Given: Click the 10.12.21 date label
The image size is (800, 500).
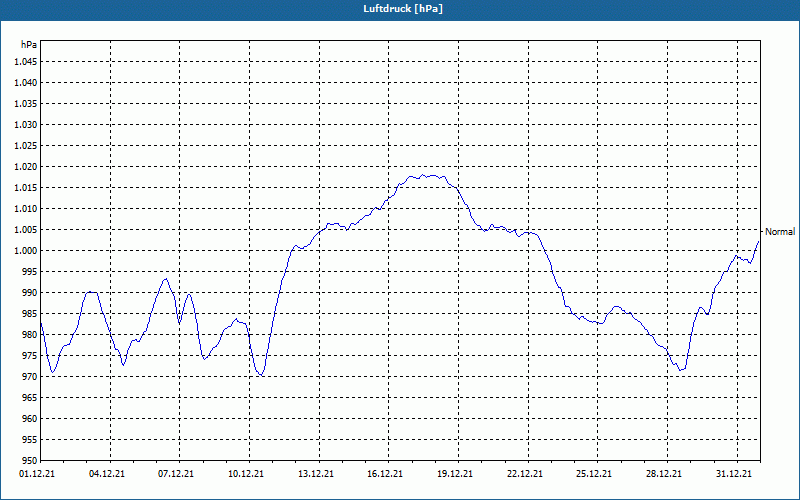Looking at the screenshot, I should click(x=246, y=474).
